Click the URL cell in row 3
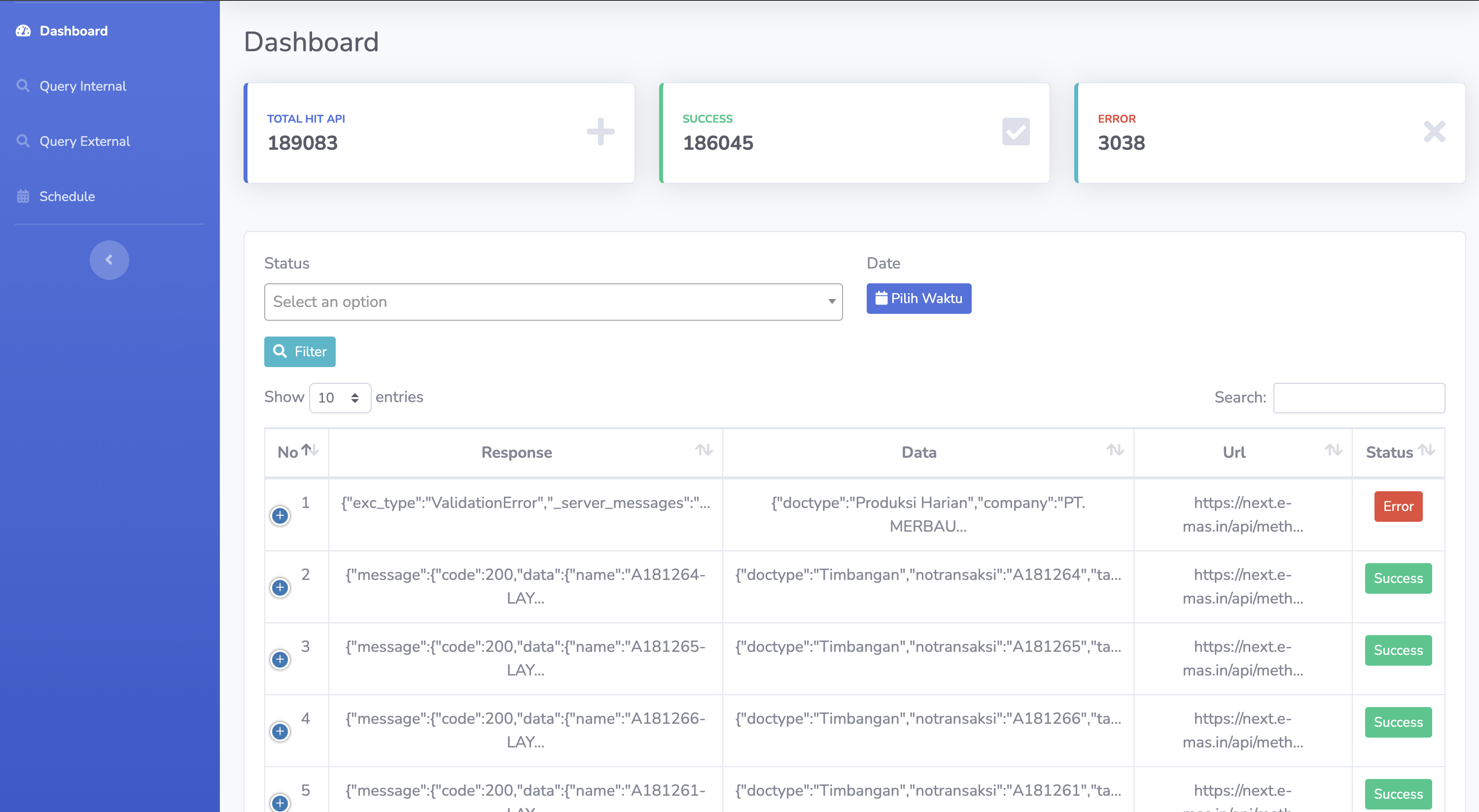Image resolution: width=1479 pixels, height=812 pixels. pos(1242,658)
